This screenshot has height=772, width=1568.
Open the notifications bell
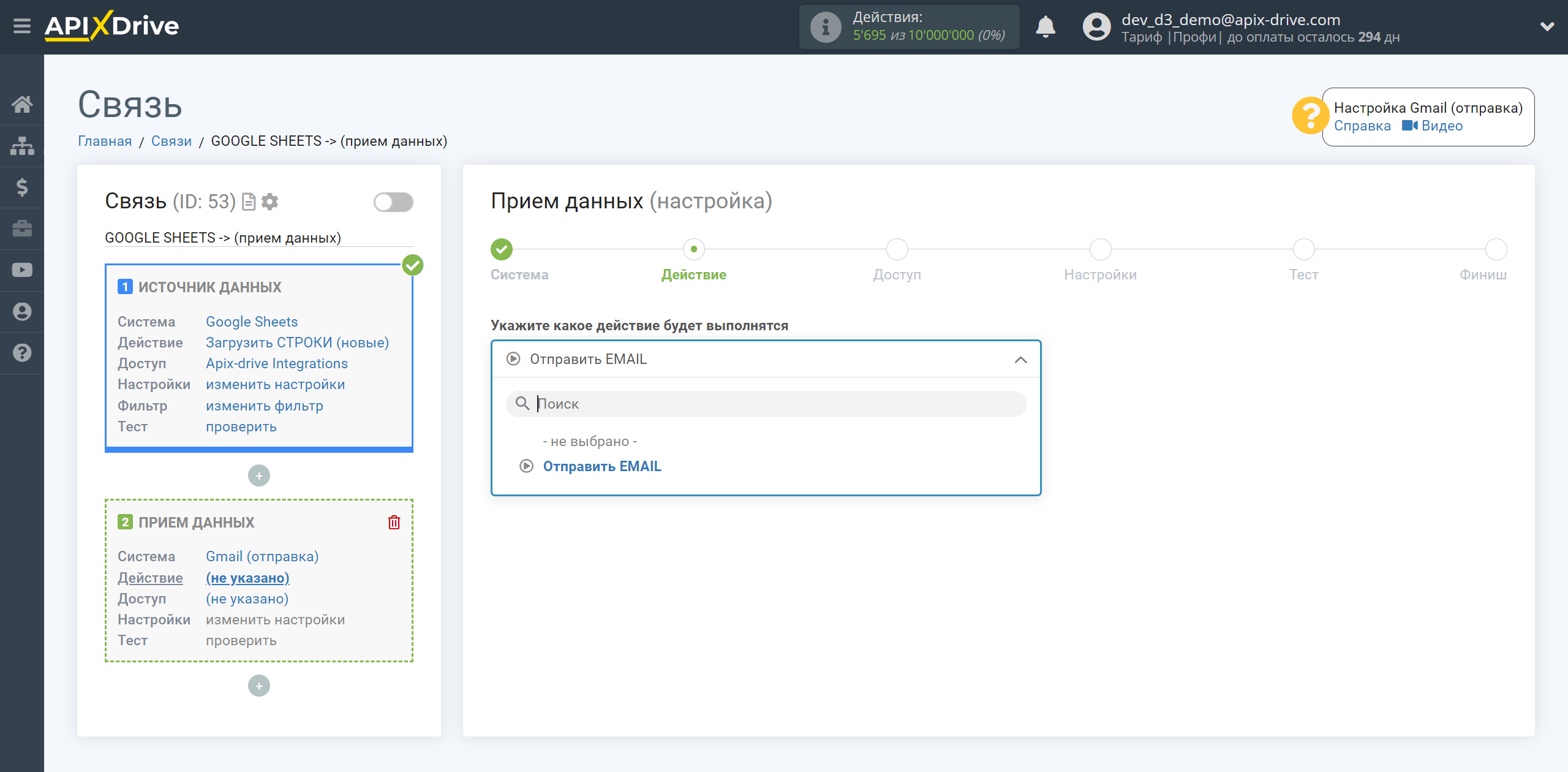[x=1046, y=27]
